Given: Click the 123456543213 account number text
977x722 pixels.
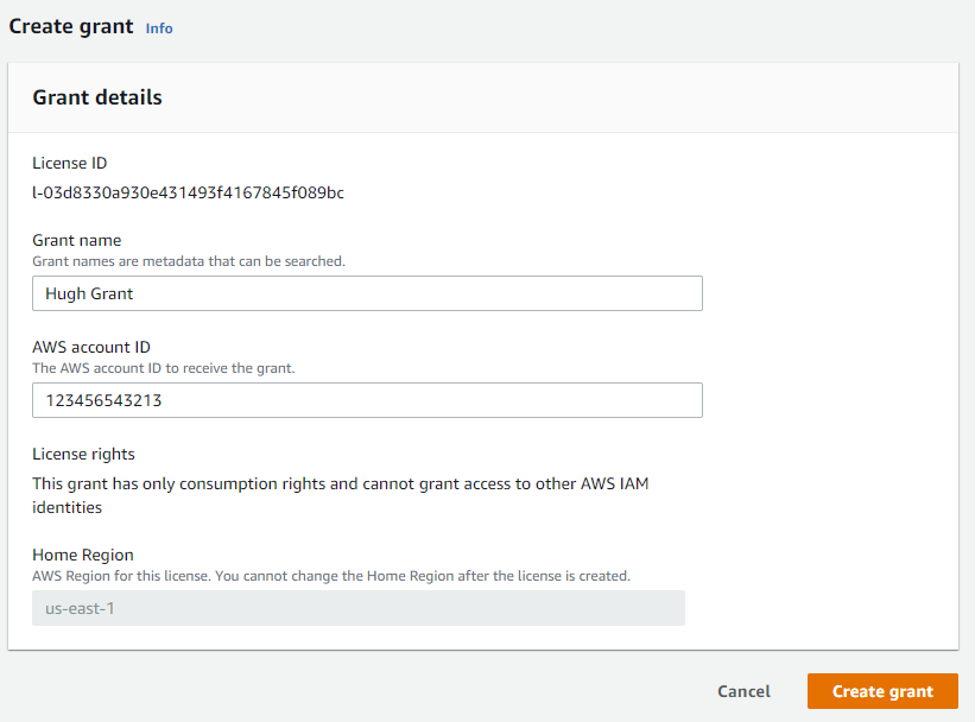Looking at the screenshot, I should point(103,401).
